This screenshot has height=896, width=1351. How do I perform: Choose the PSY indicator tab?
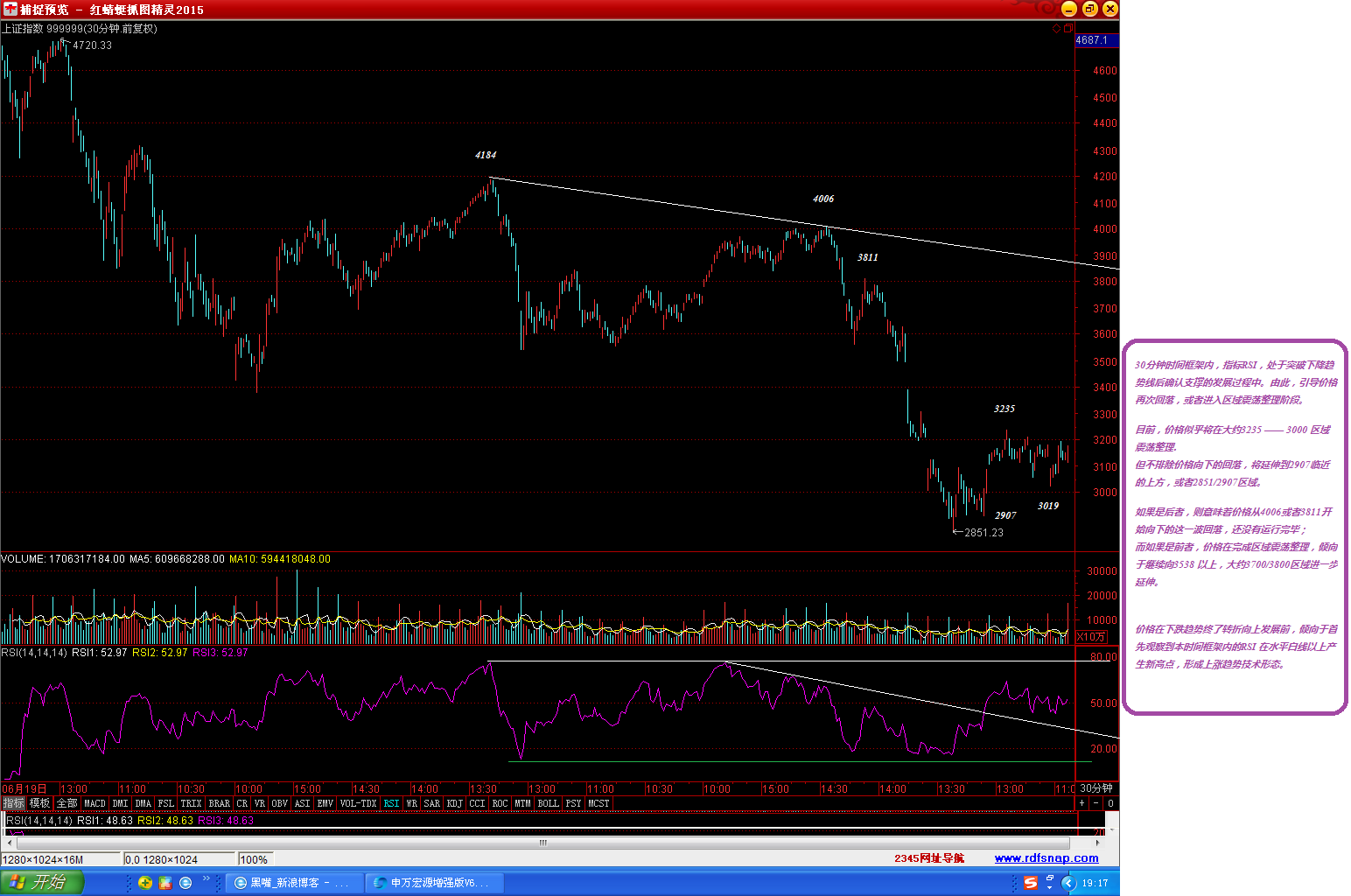(x=574, y=803)
